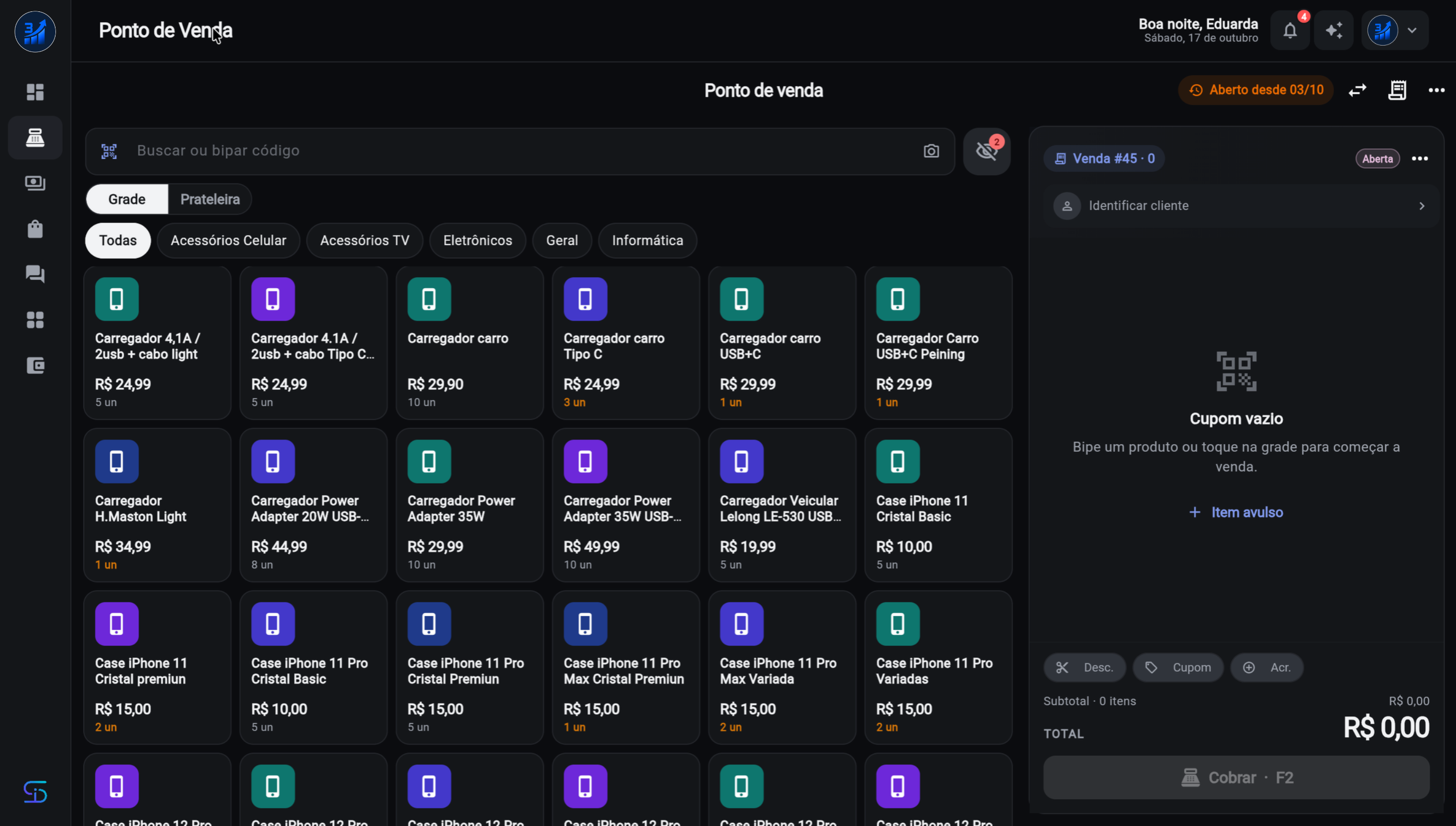Click the Desc. discount button
The height and width of the screenshot is (826, 1456).
pyautogui.click(x=1085, y=668)
